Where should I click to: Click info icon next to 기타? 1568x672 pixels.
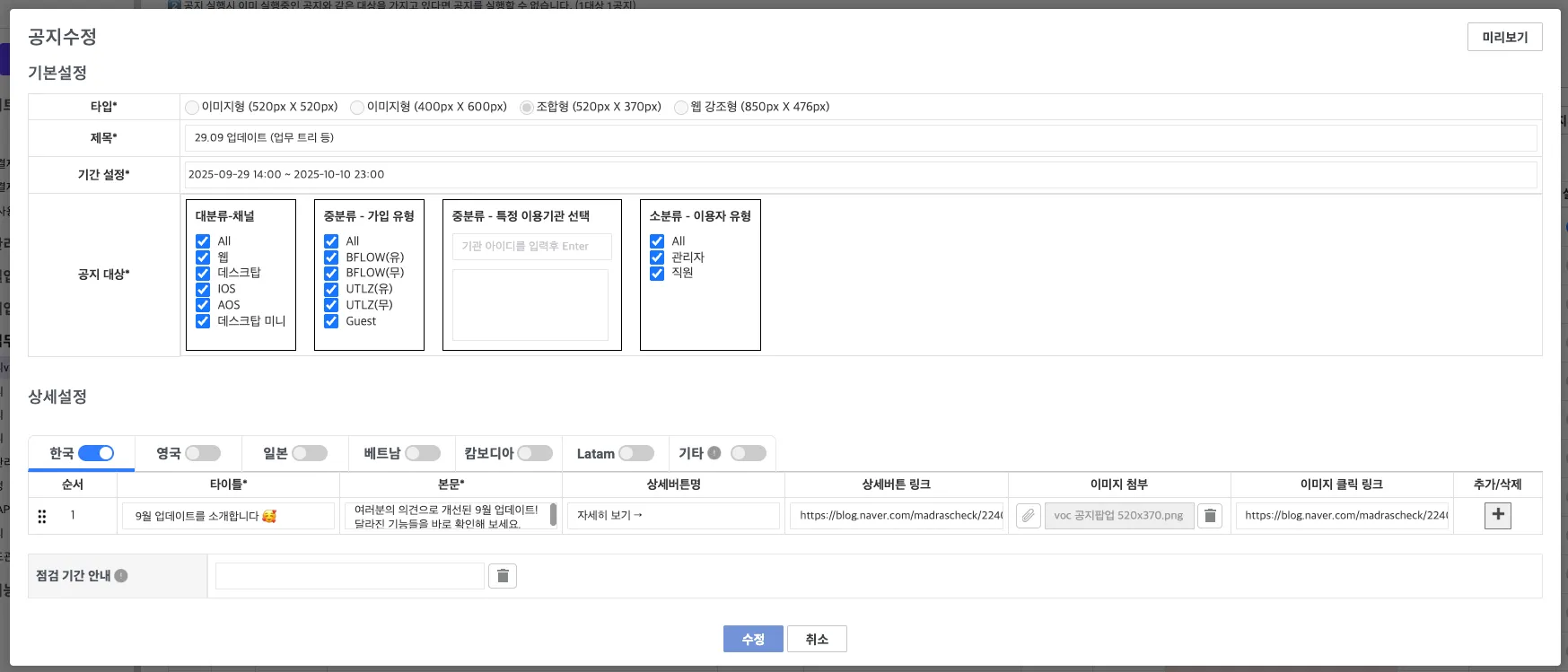tap(714, 453)
